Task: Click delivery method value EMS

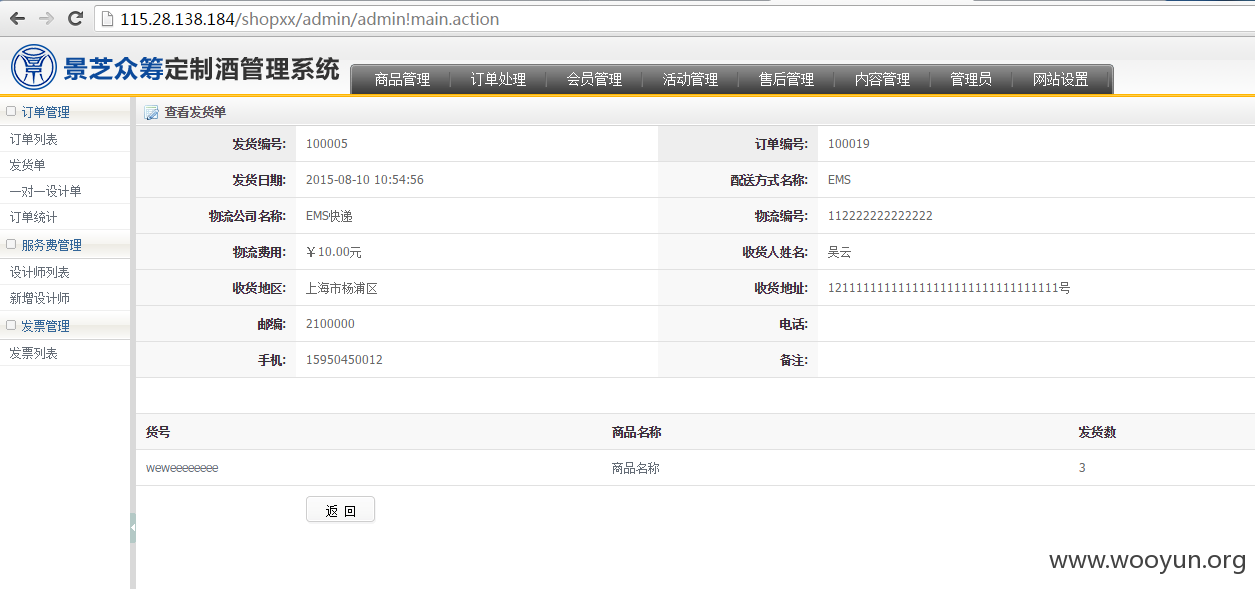Action: point(839,180)
